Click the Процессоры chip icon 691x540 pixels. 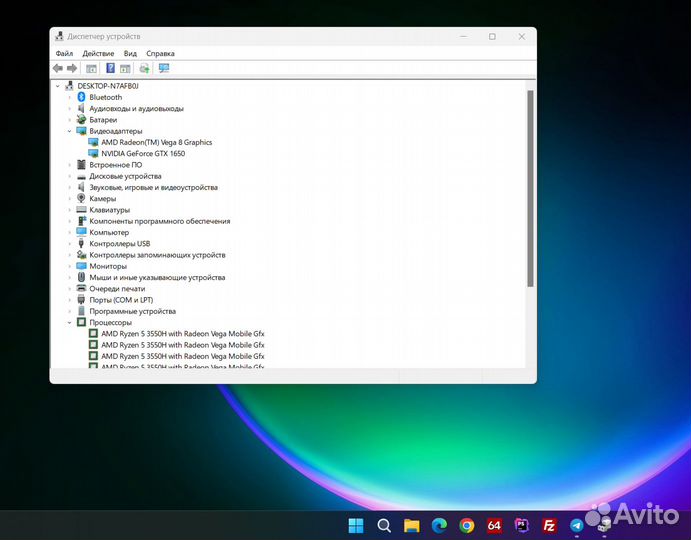coord(81,322)
